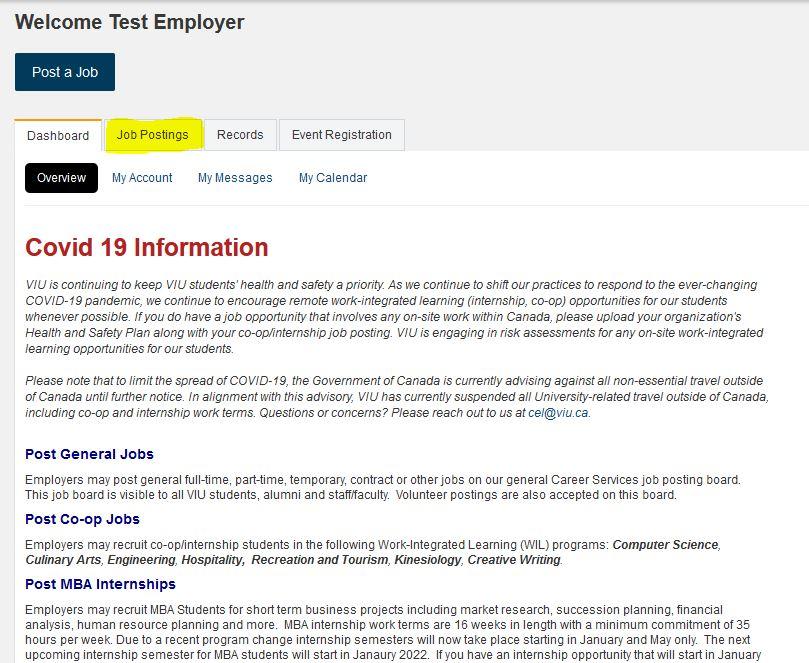This screenshot has height=663, width=809.
Task: Click the Post MBA Internships link
Action: click(x=100, y=584)
